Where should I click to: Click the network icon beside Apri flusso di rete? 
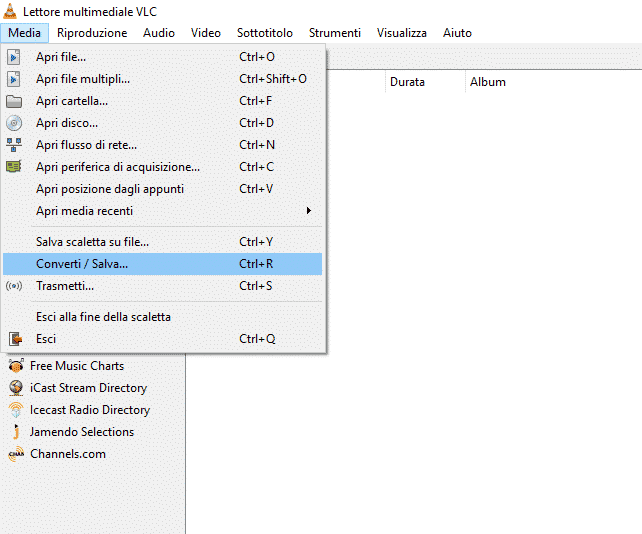[x=14, y=145]
